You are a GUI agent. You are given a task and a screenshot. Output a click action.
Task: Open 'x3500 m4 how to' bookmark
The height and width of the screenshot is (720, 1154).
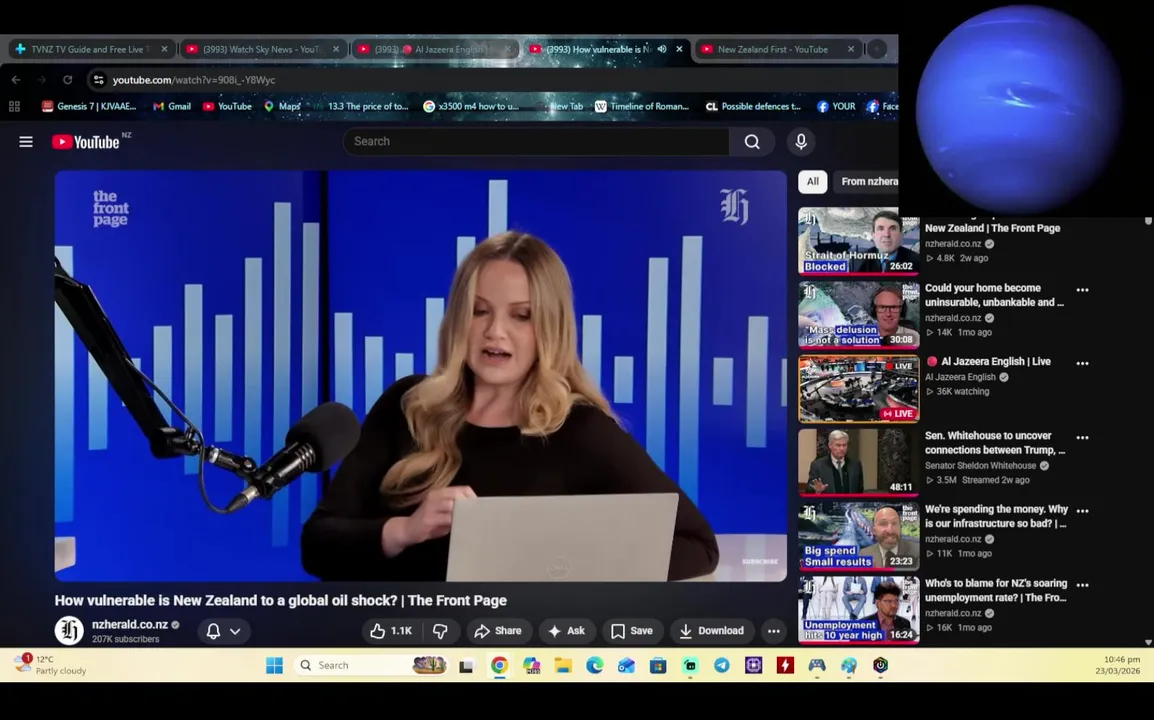pos(471,106)
